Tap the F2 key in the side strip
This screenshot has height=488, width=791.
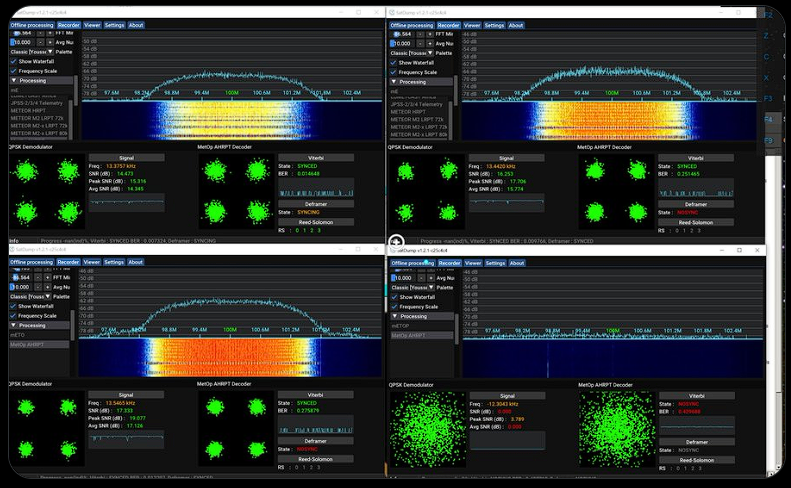coord(768,15)
